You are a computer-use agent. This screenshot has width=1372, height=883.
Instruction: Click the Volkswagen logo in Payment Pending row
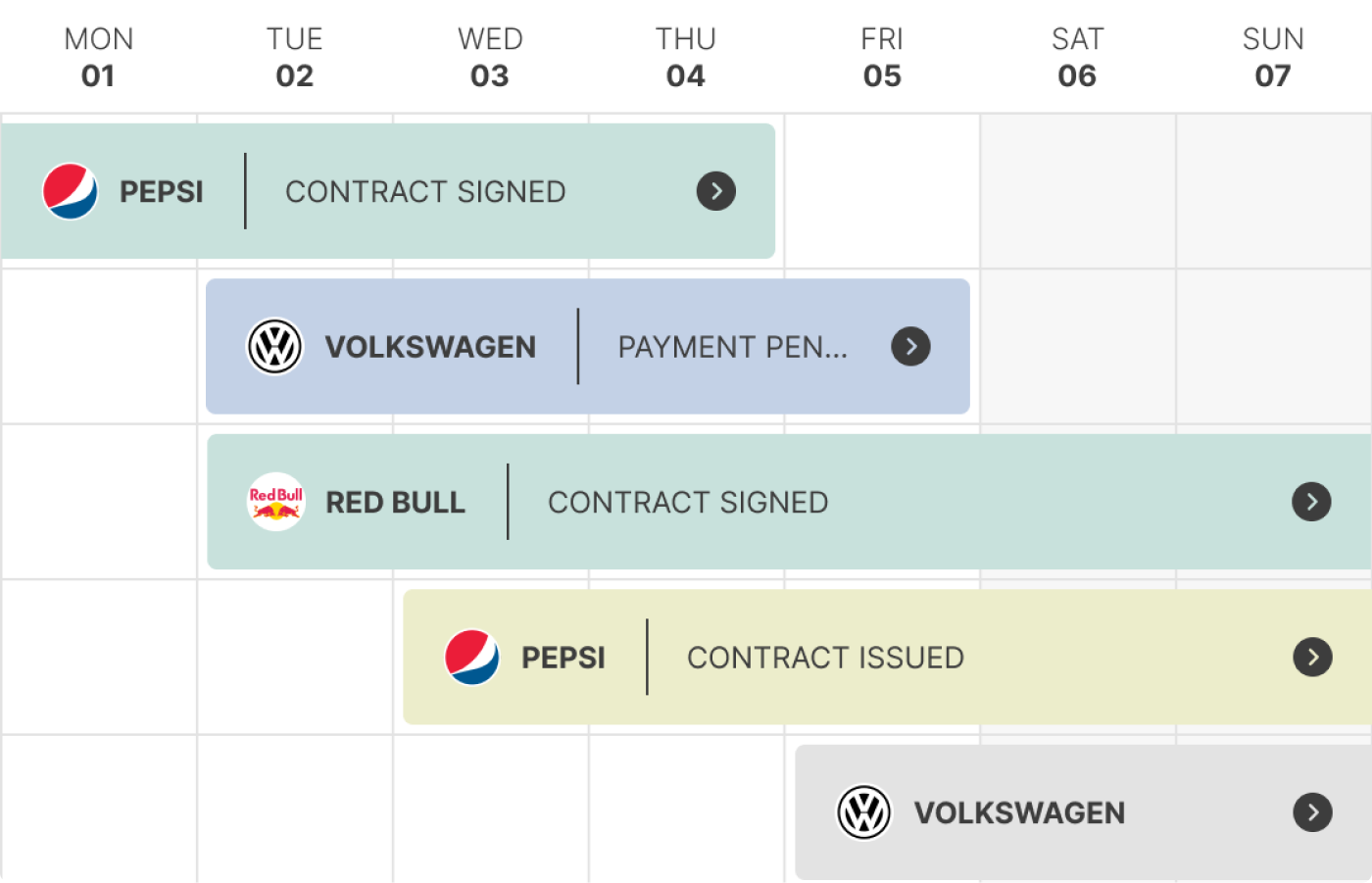coord(275,346)
